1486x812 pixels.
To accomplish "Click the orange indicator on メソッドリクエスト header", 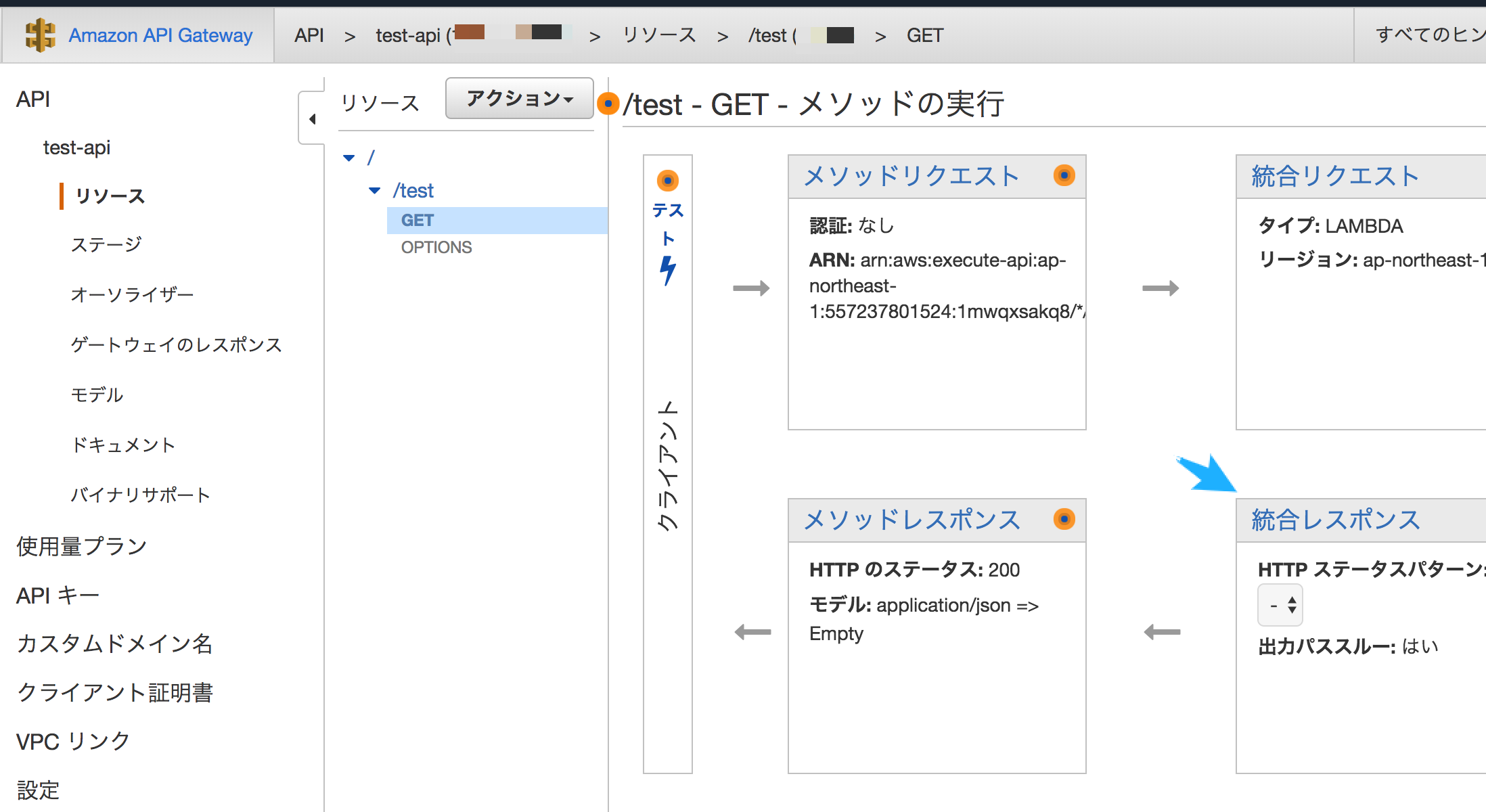I will tap(1064, 175).
